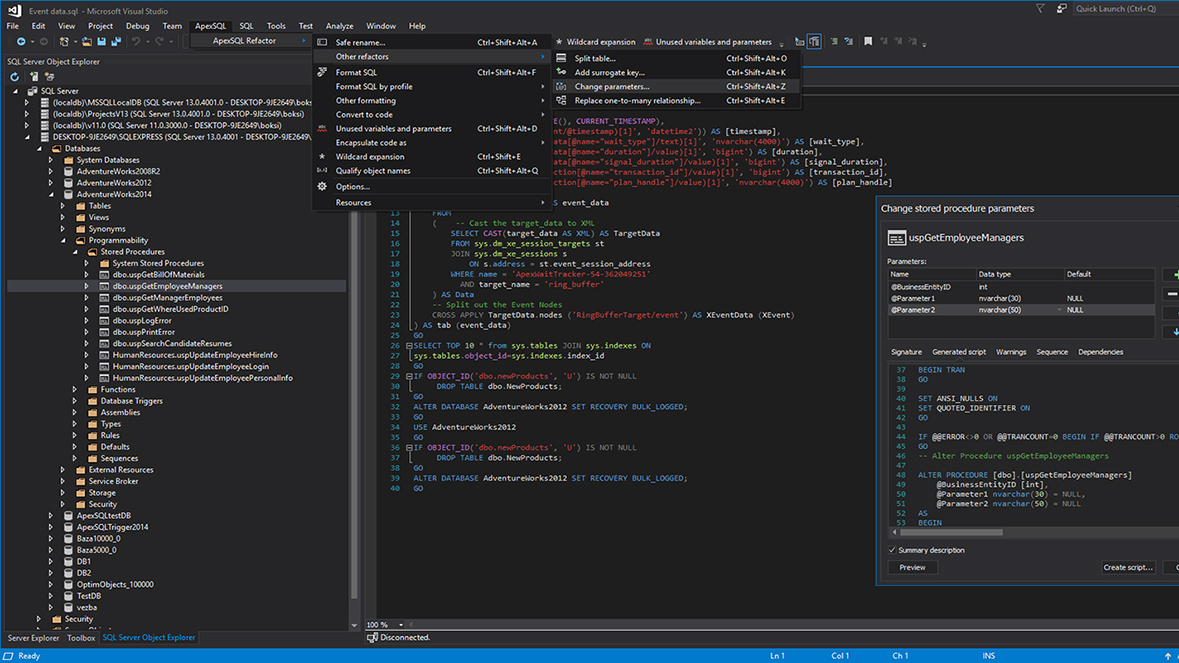Click the Create script... button
The height and width of the screenshot is (663, 1179).
click(1128, 567)
